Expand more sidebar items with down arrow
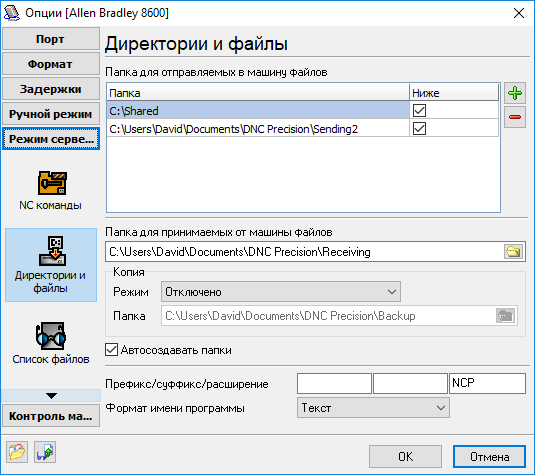Screen dimensions: 535x475 [x=51, y=396]
